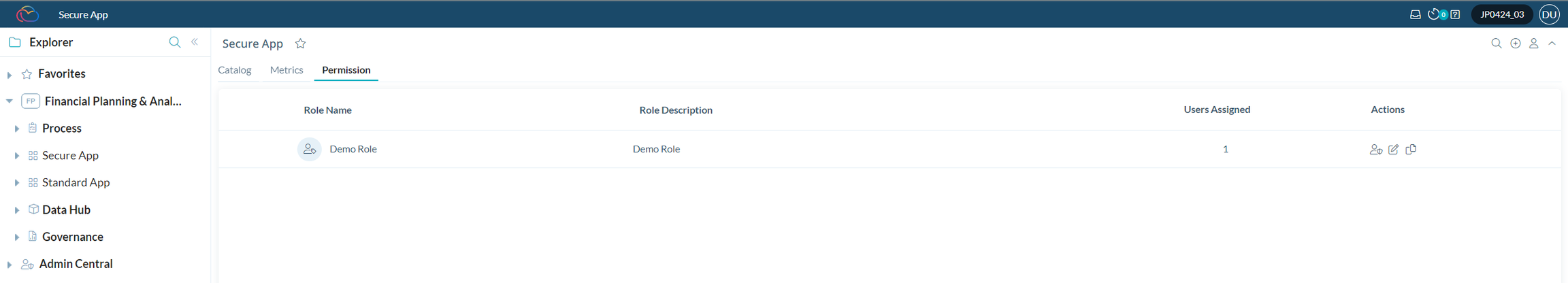Edit the Demo Role with pencil icon
Screen dimensions: 1568x283
click(x=1393, y=149)
